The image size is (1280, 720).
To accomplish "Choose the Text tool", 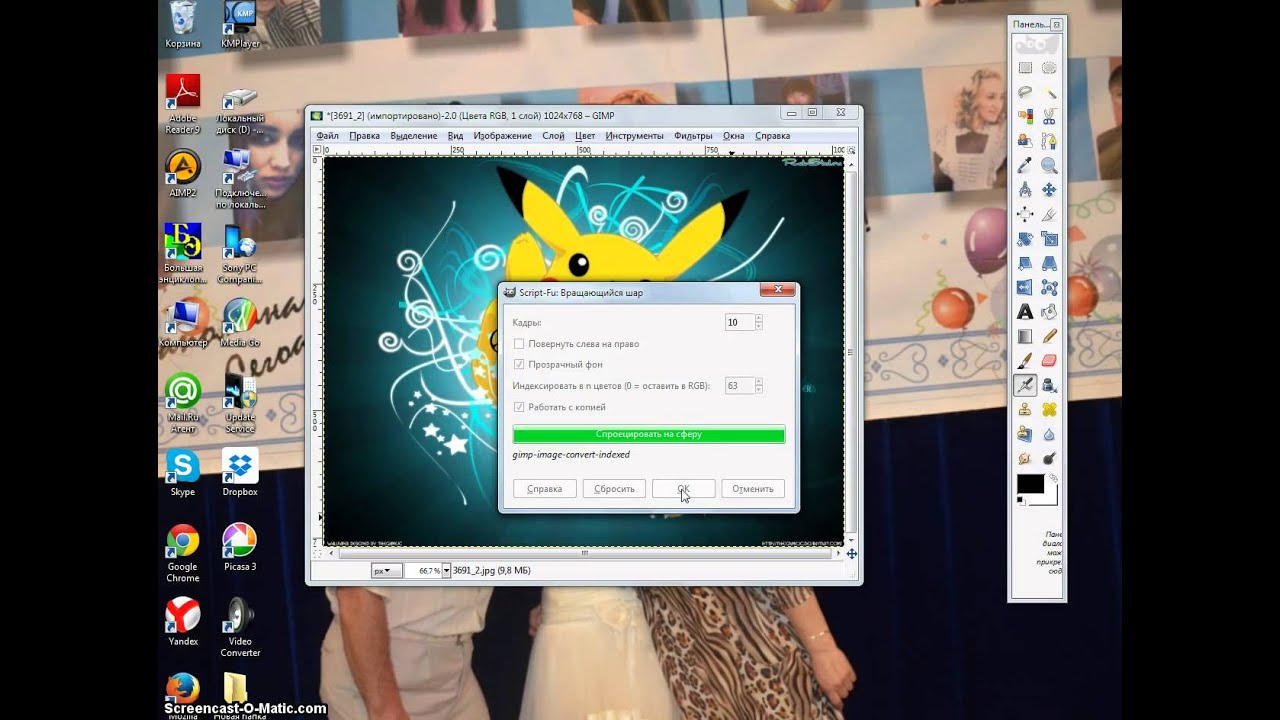I will (1025, 312).
